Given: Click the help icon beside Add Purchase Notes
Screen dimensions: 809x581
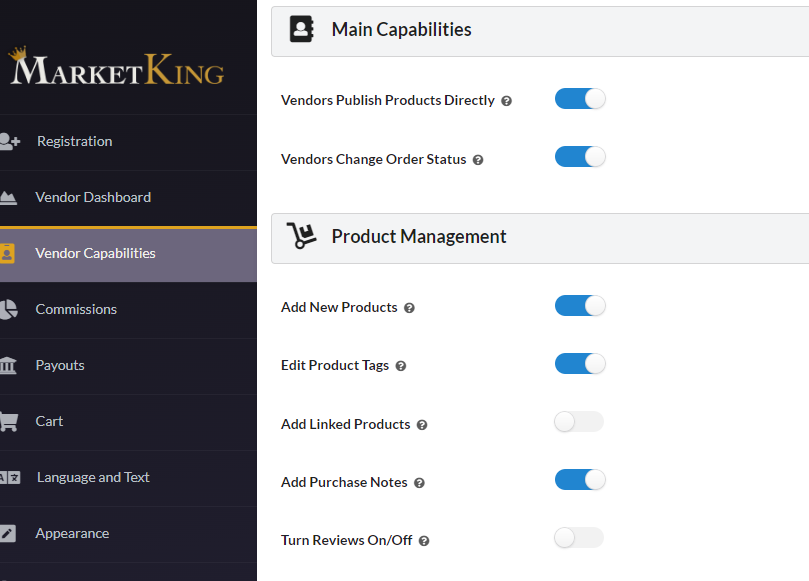Looking at the screenshot, I should point(419,483).
